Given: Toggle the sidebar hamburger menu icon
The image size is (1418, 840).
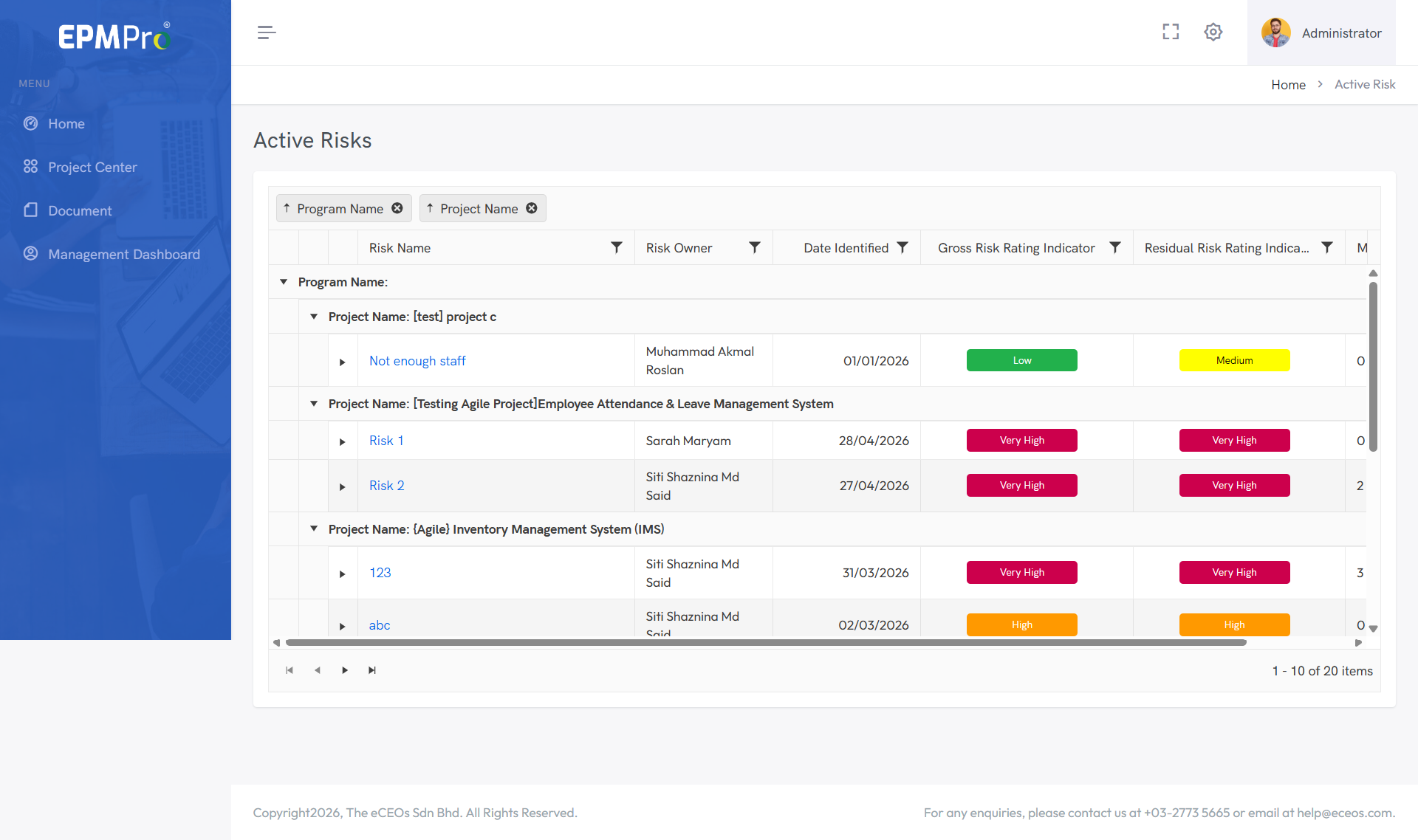Looking at the screenshot, I should pos(267,32).
